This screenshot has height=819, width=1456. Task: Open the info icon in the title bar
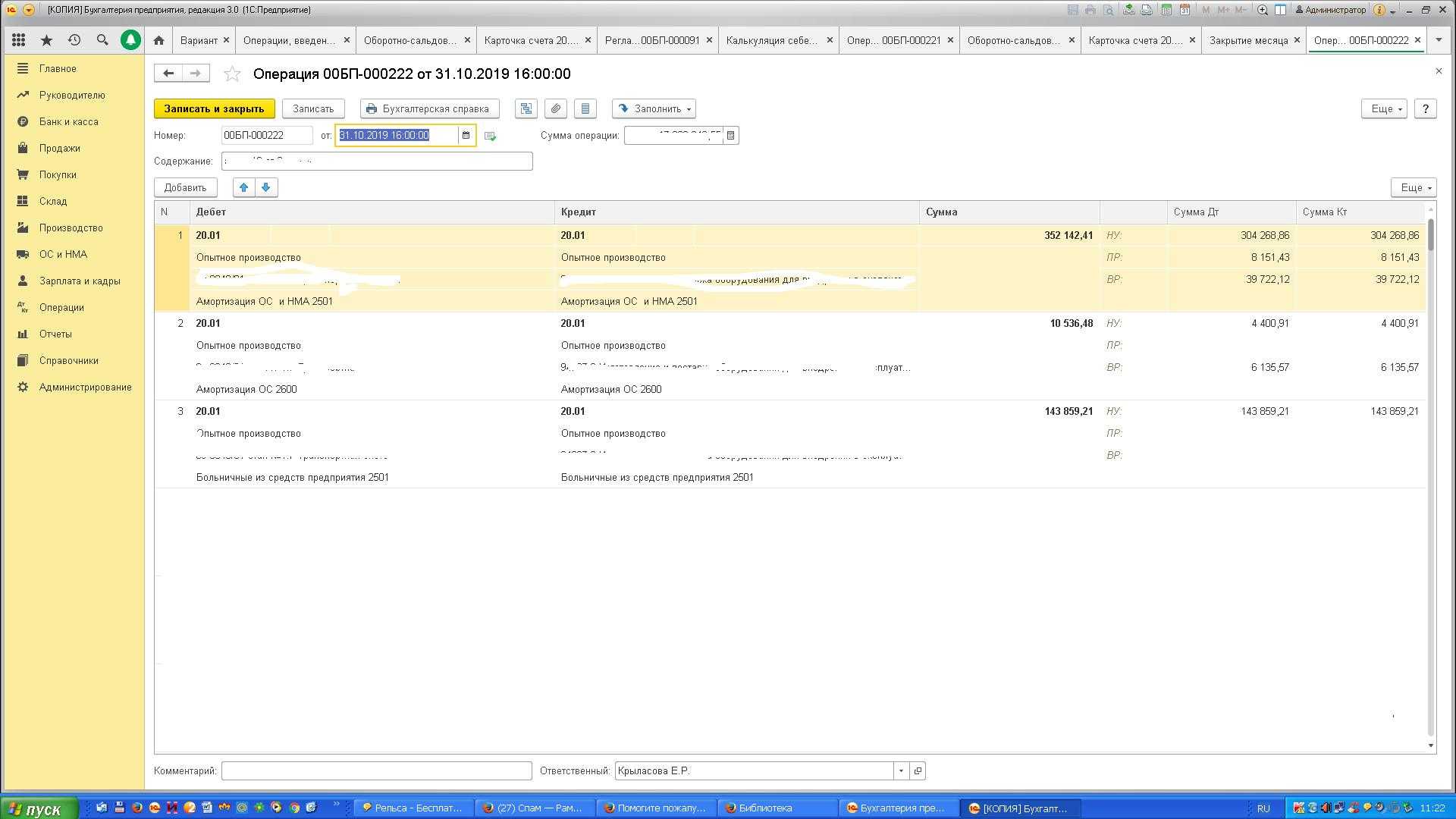1379,10
